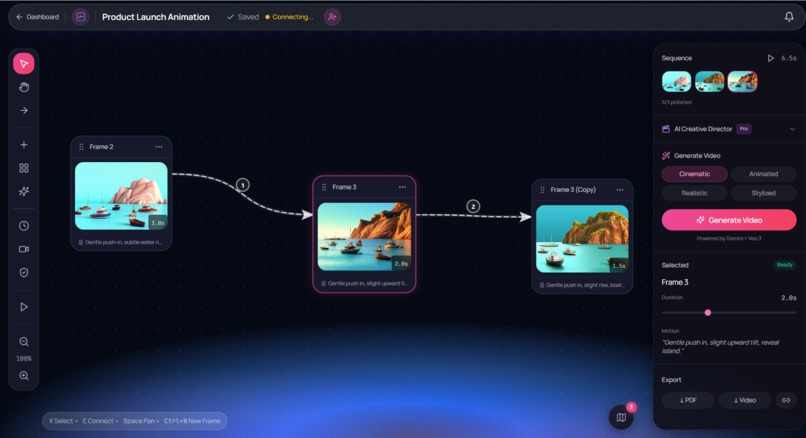Open the history clock icon
This screenshot has width=806, height=438.
(24, 226)
